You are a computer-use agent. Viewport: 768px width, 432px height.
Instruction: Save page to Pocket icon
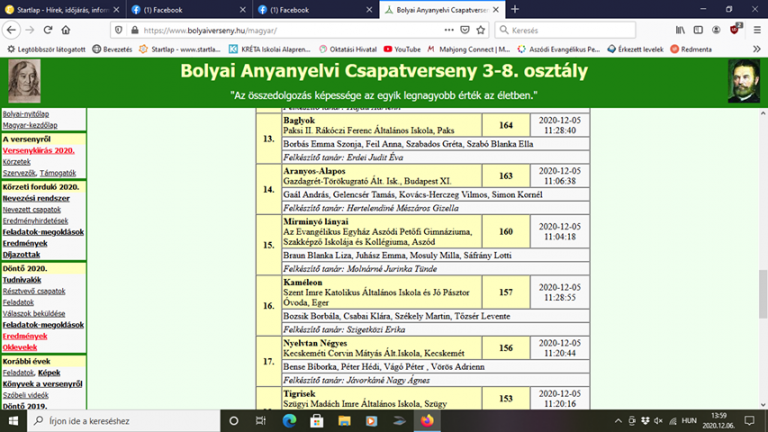pos(465,30)
